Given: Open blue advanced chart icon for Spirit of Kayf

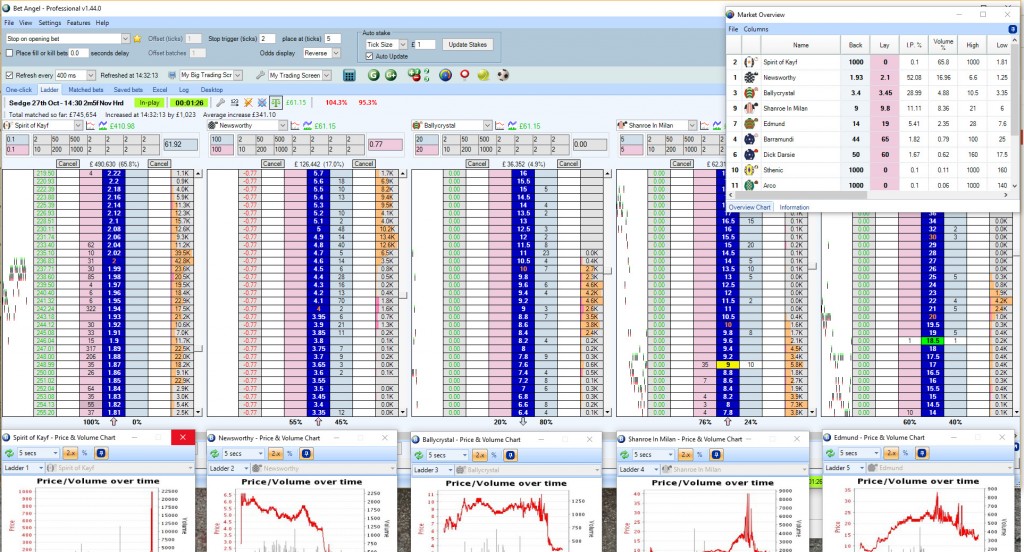Looking at the screenshot, I should click(x=103, y=125).
